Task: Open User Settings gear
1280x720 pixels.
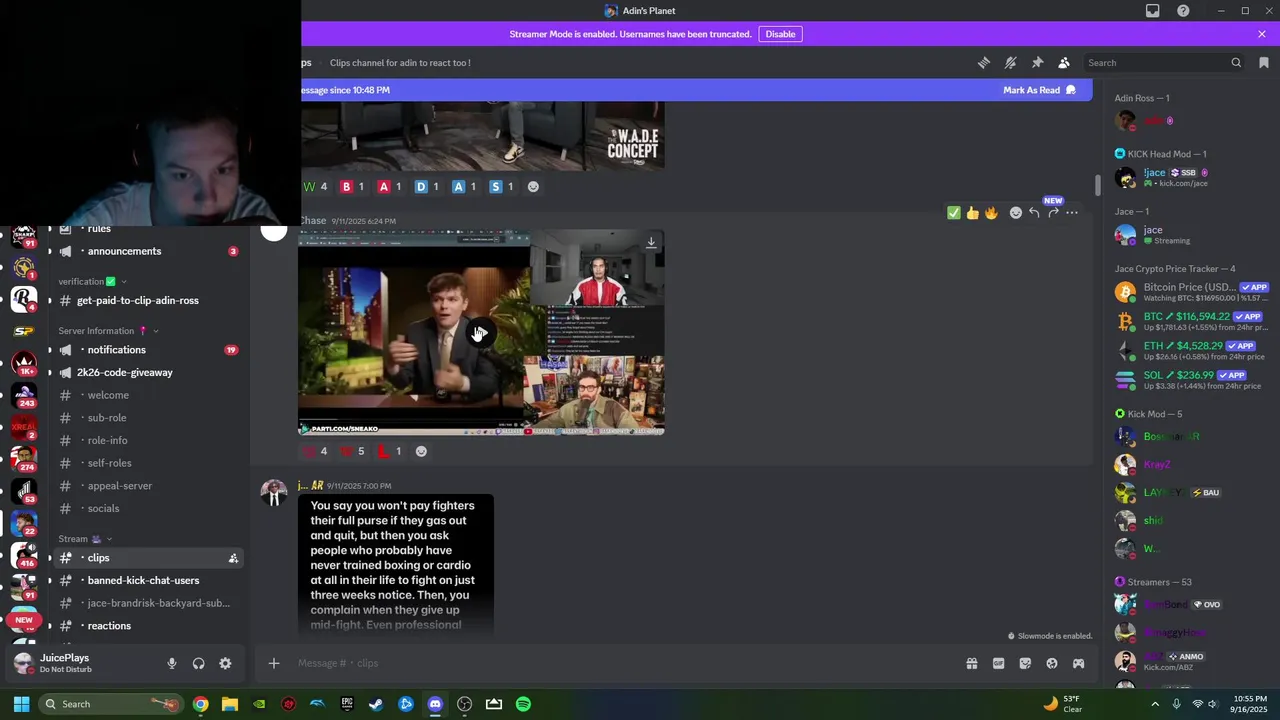Action: pyautogui.click(x=225, y=663)
